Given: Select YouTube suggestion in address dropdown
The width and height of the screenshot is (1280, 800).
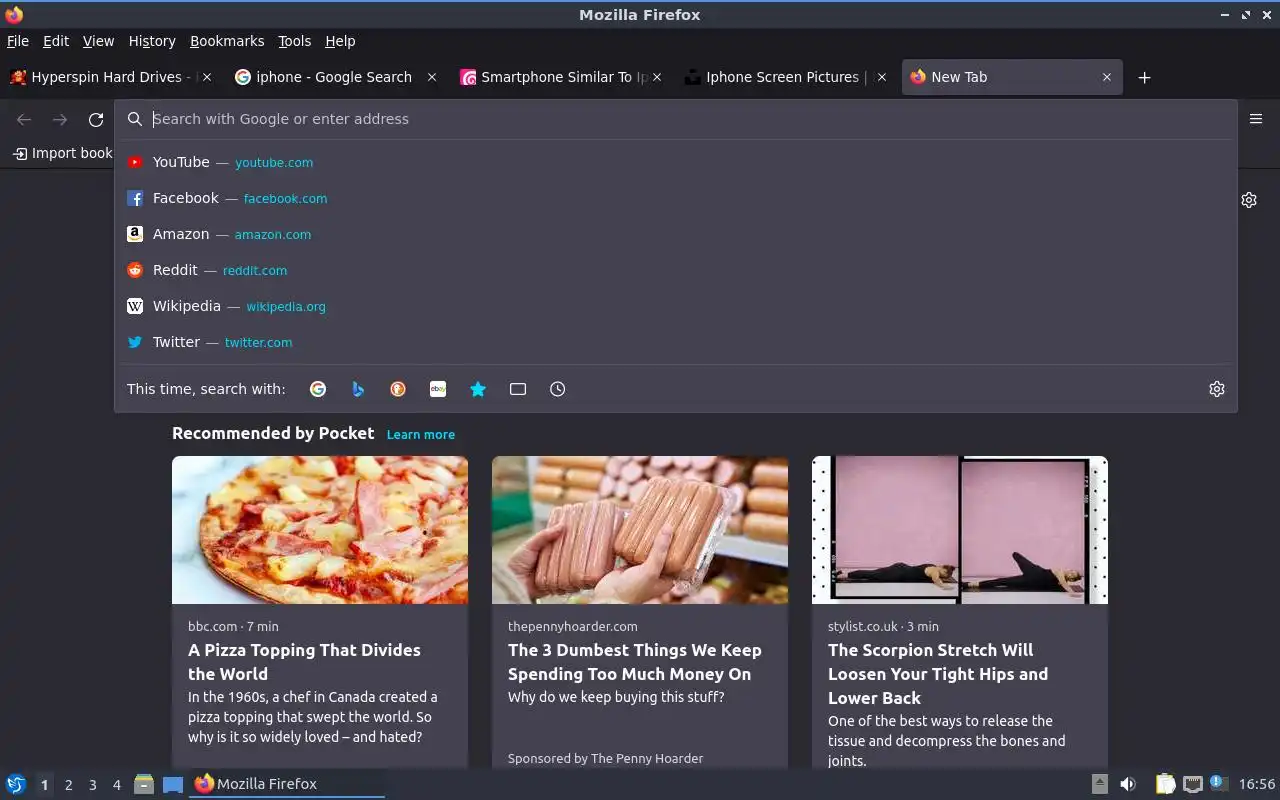Looking at the screenshot, I should tap(676, 162).
